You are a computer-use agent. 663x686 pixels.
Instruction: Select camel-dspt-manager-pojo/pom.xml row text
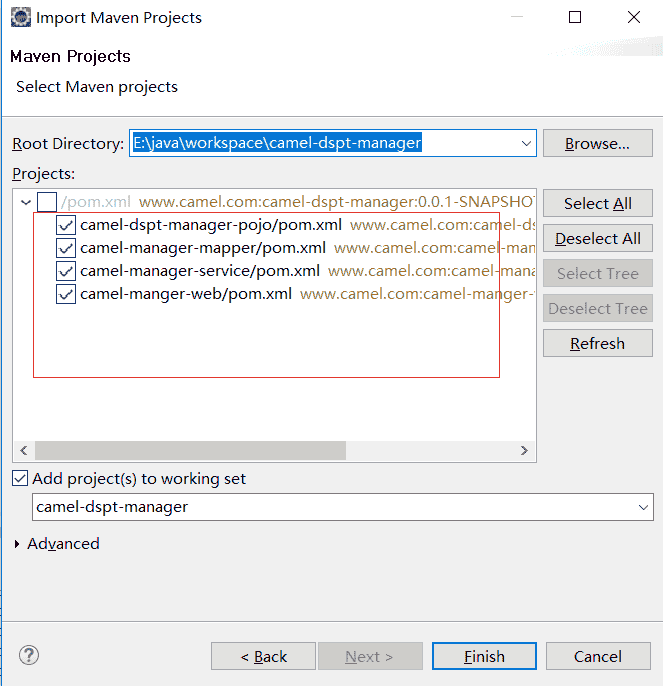(211, 225)
